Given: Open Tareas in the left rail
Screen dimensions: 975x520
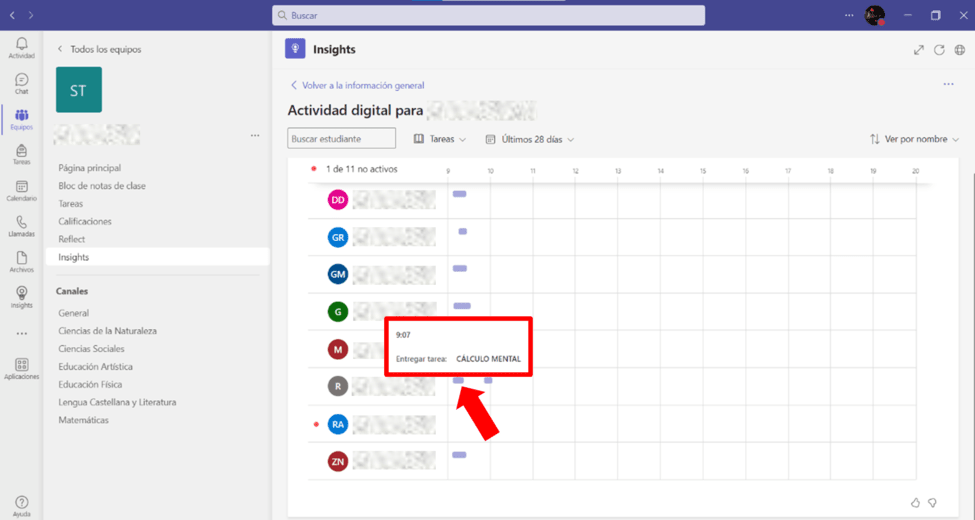Looking at the screenshot, I should (21, 154).
